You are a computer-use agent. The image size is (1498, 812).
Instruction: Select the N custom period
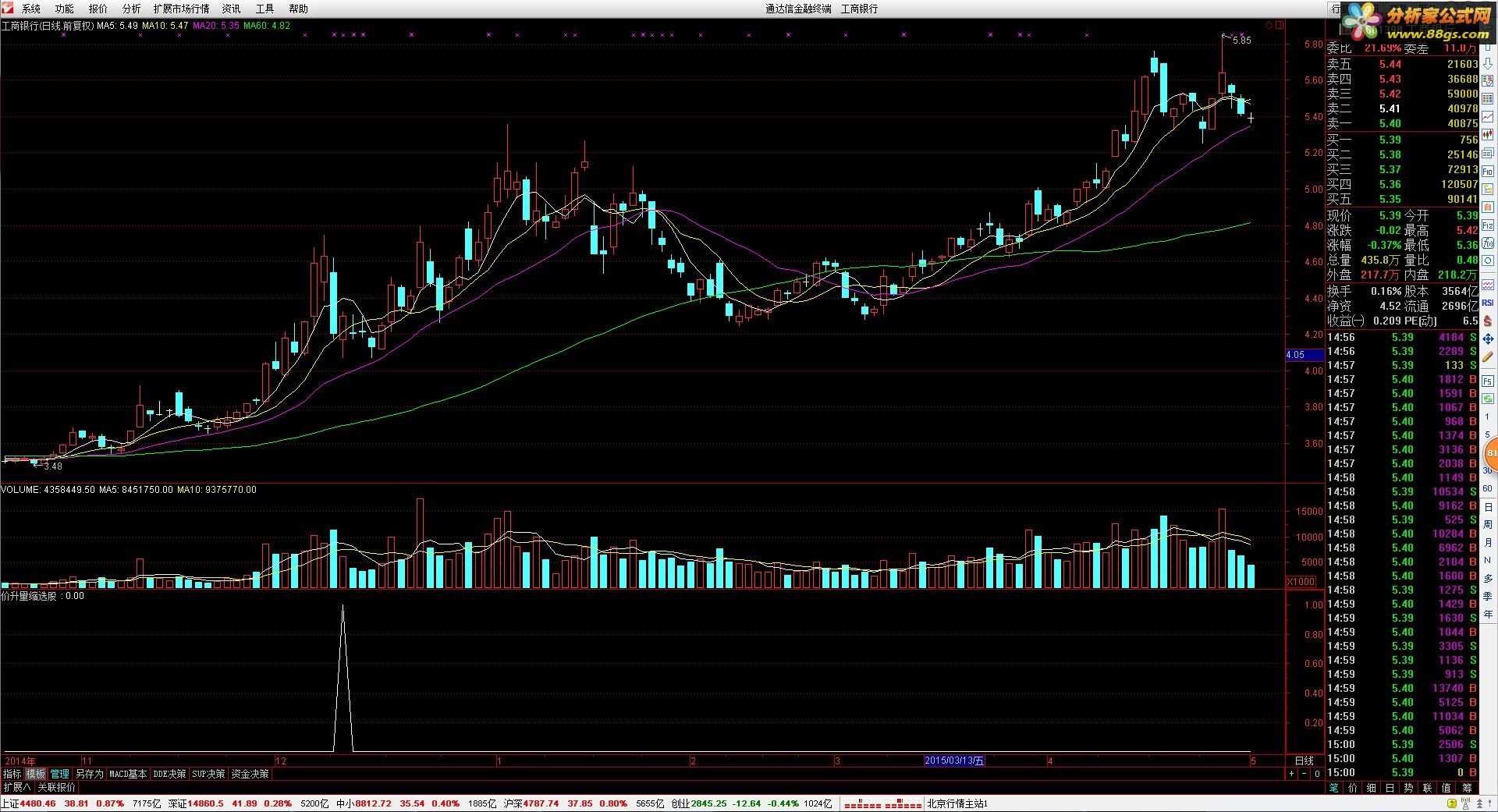[1487, 560]
